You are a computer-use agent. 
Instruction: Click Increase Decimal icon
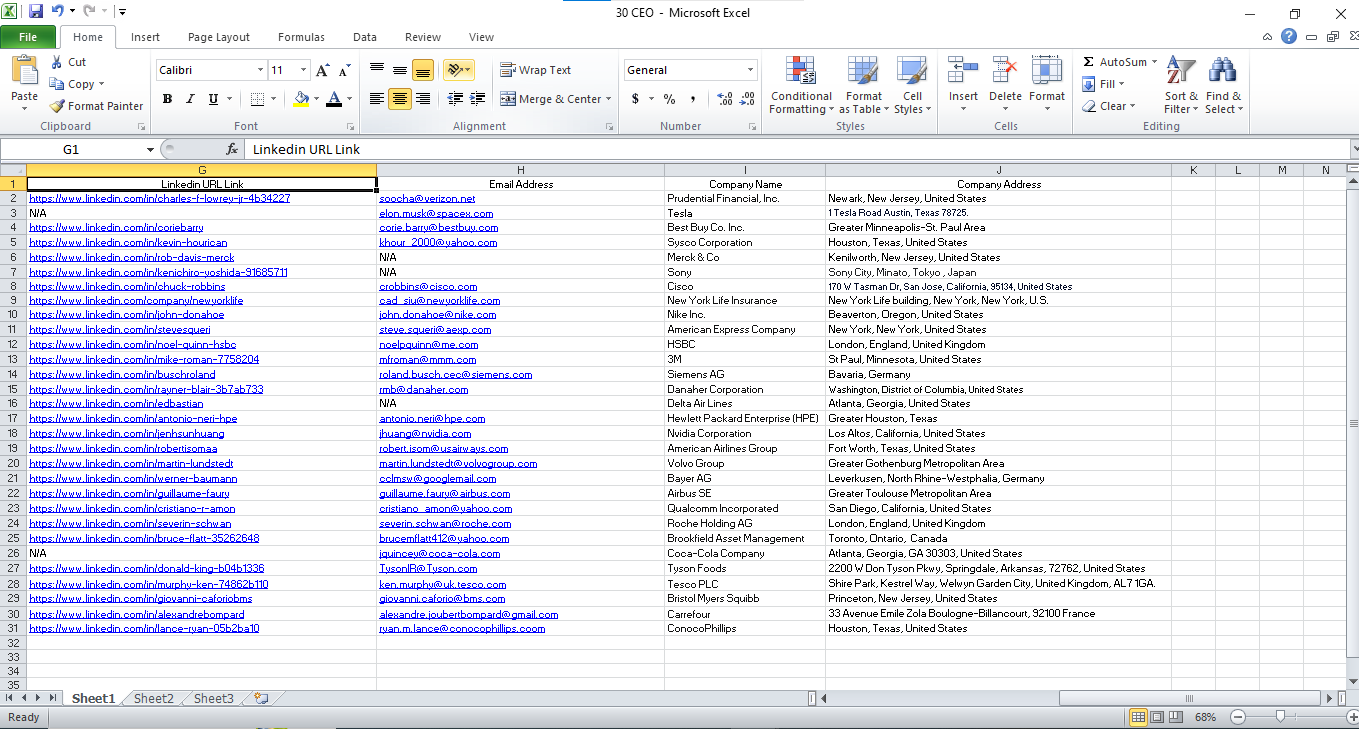tap(723, 99)
